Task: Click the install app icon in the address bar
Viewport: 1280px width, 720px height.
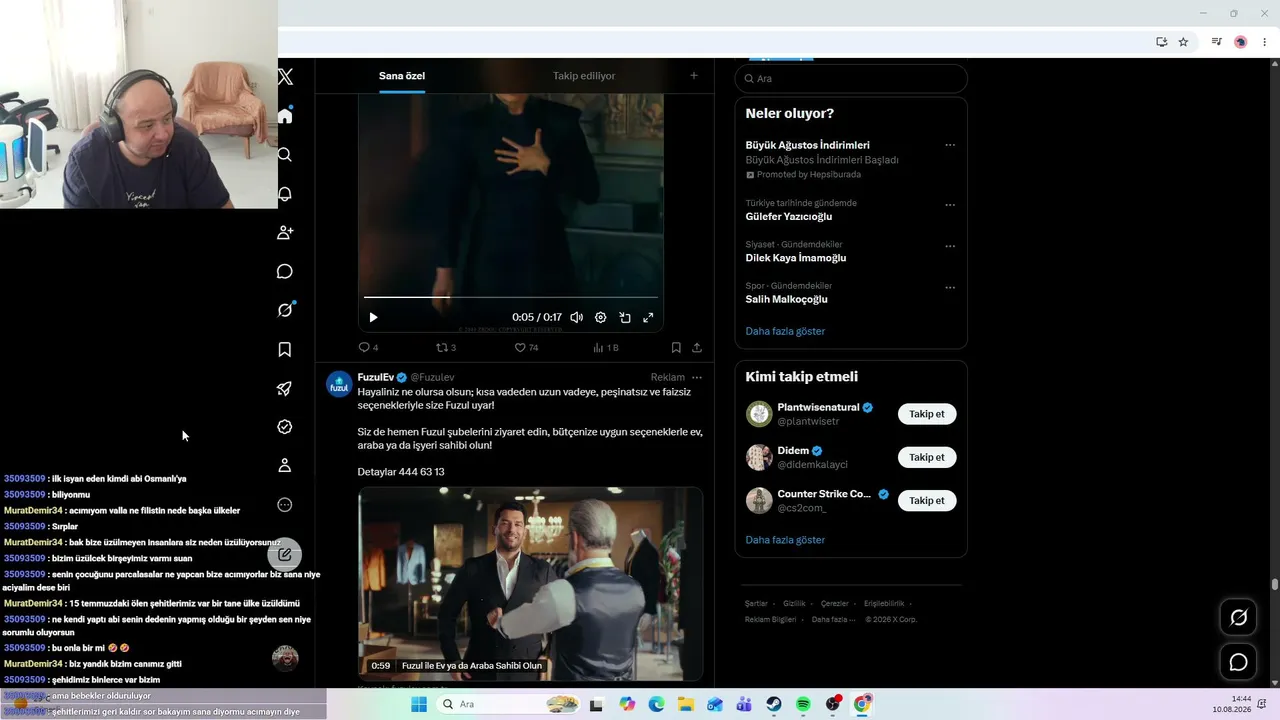Action: click(1161, 42)
